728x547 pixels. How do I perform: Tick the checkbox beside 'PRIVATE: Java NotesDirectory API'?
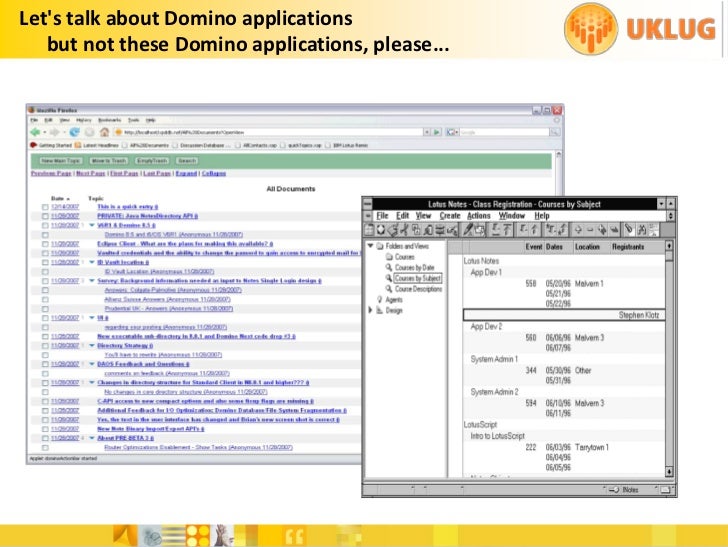click(x=45, y=215)
